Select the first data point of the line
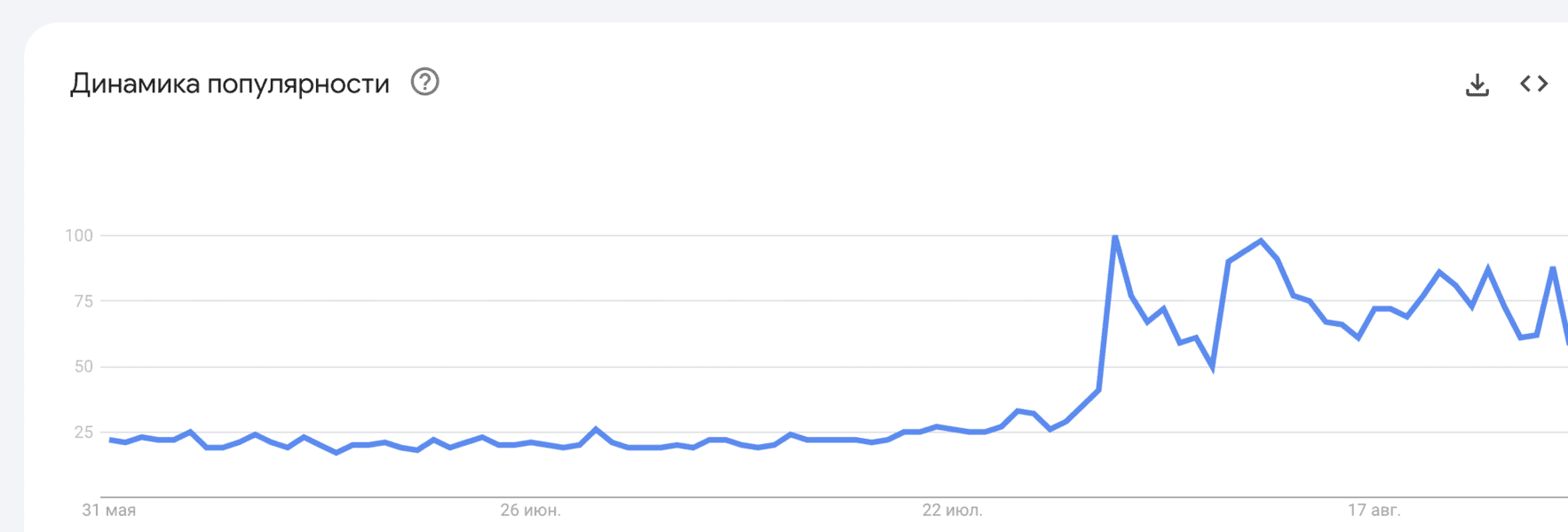The width and height of the screenshot is (1568, 532). pos(110,440)
